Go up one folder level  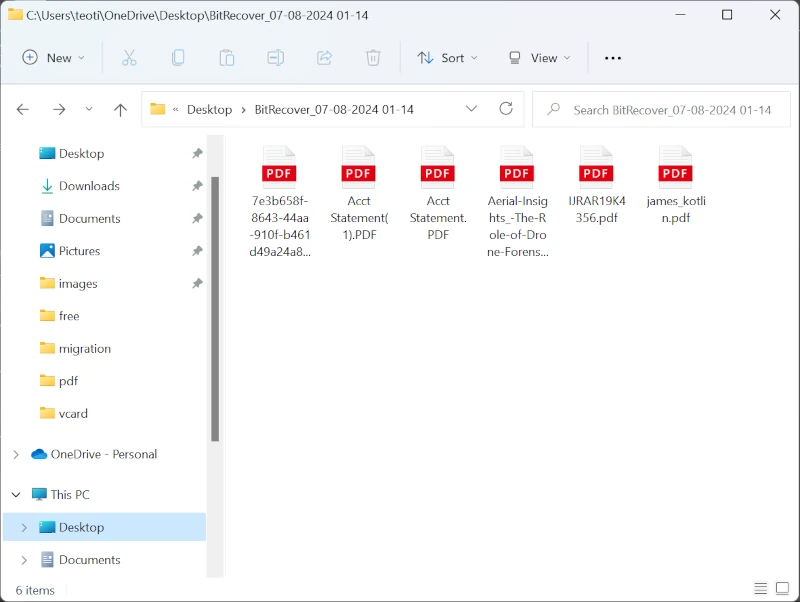coord(120,110)
